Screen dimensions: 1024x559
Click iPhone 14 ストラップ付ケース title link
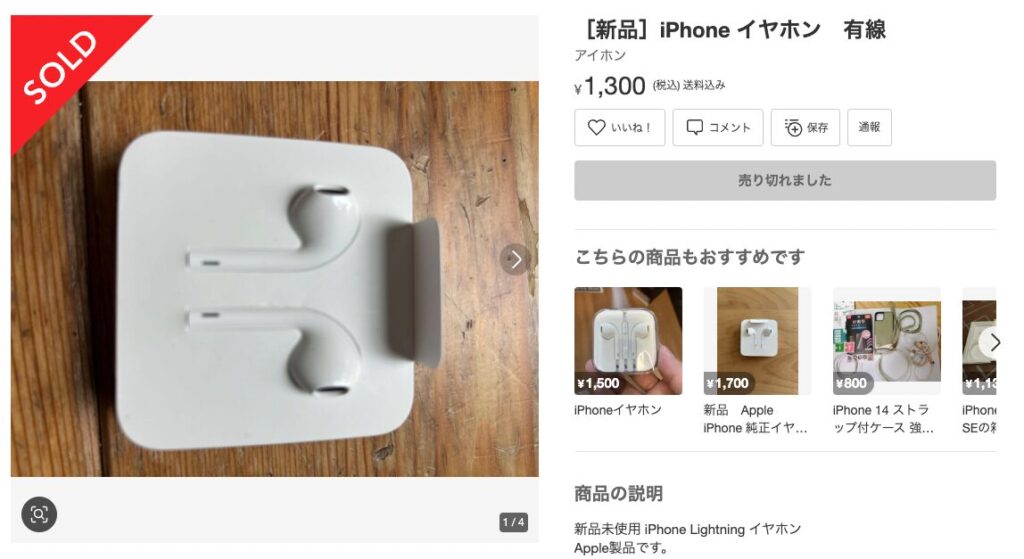point(883,419)
